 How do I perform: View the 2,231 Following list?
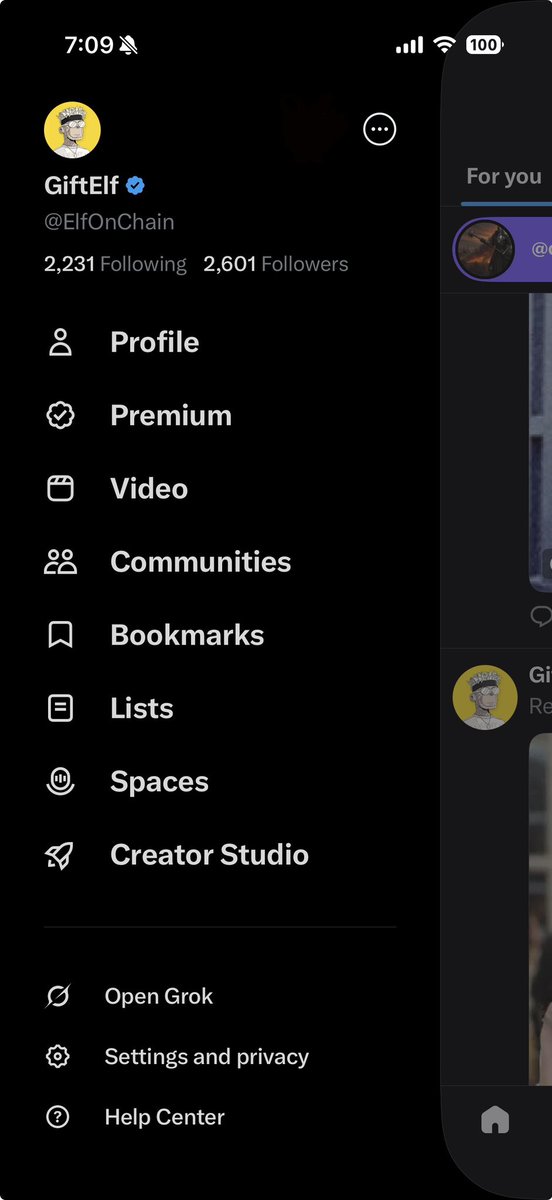[115, 264]
